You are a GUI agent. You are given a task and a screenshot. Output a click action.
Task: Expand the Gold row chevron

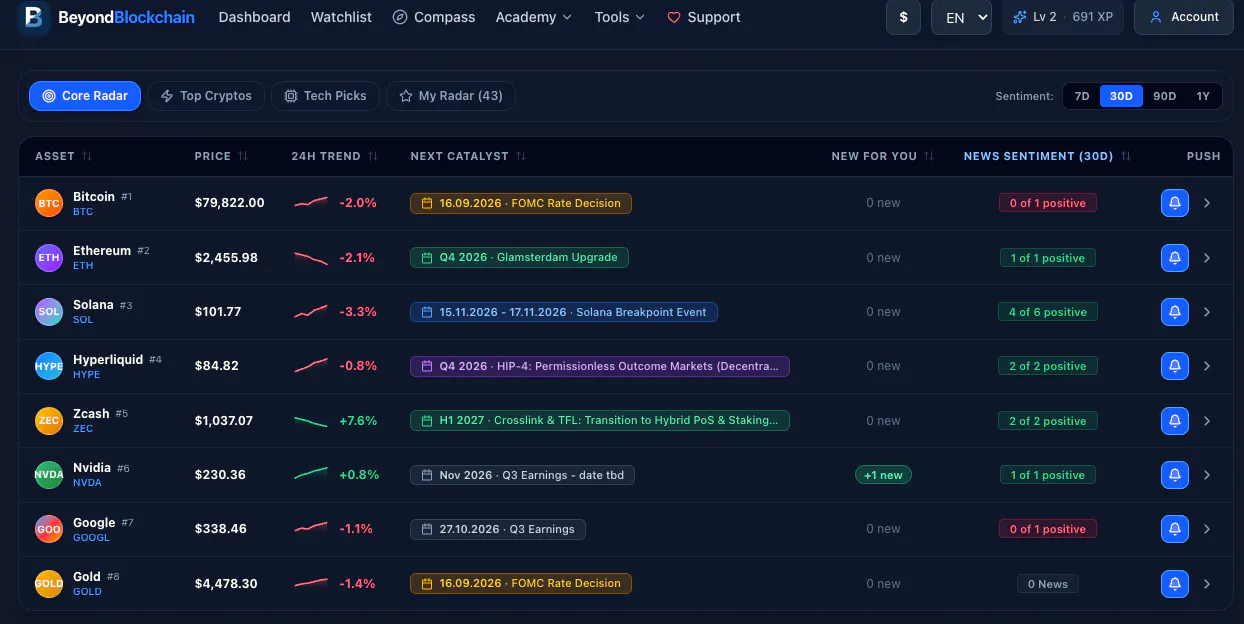pyautogui.click(x=1207, y=584)
